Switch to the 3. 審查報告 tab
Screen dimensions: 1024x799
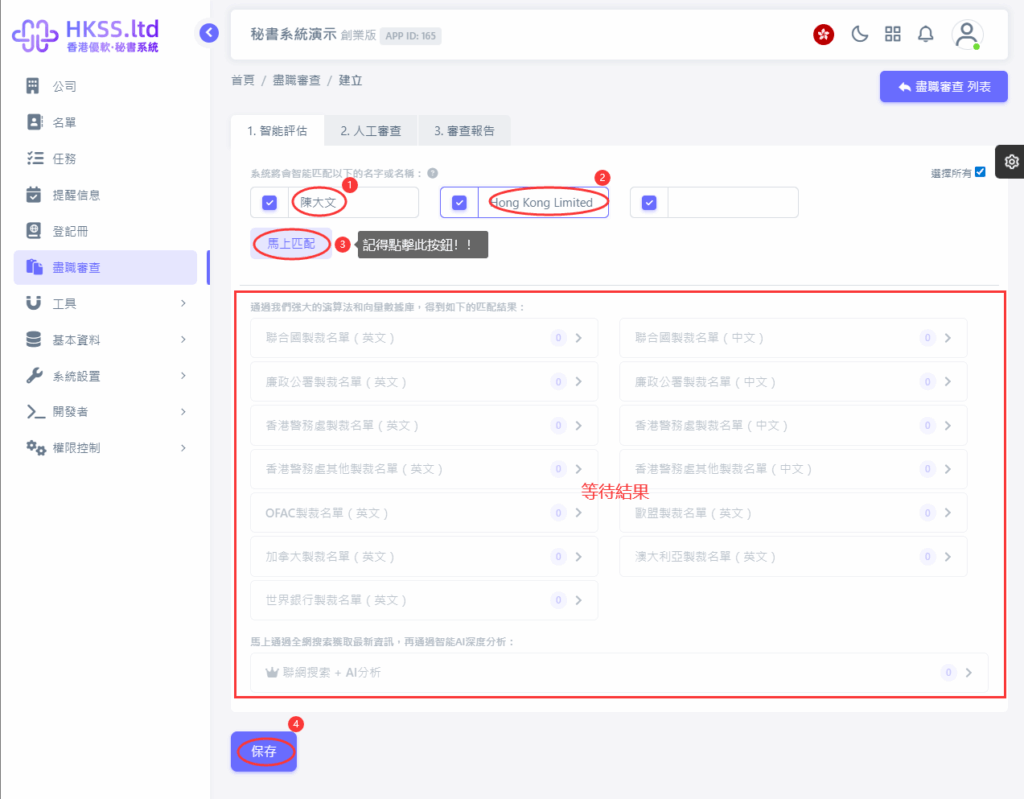point(464,131)
